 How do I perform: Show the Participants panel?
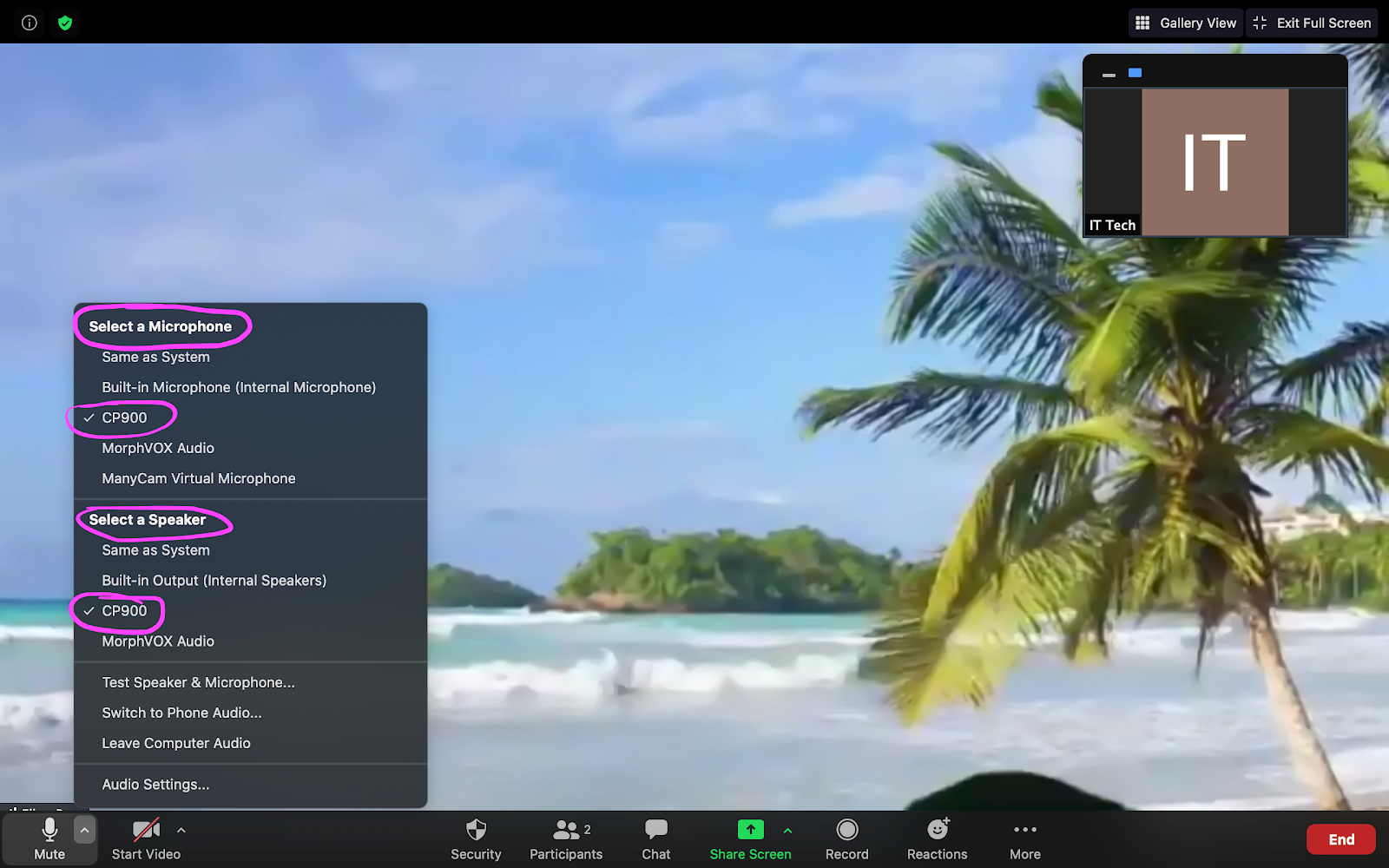566,839
